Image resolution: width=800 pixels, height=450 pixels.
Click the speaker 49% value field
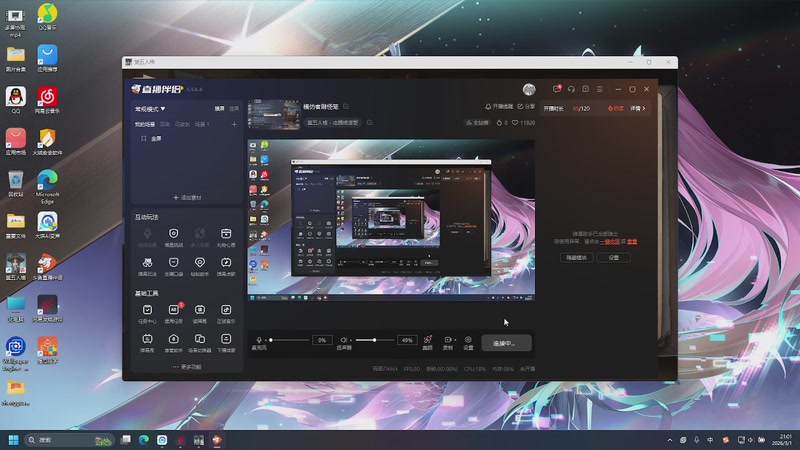(x=407, y=340)
